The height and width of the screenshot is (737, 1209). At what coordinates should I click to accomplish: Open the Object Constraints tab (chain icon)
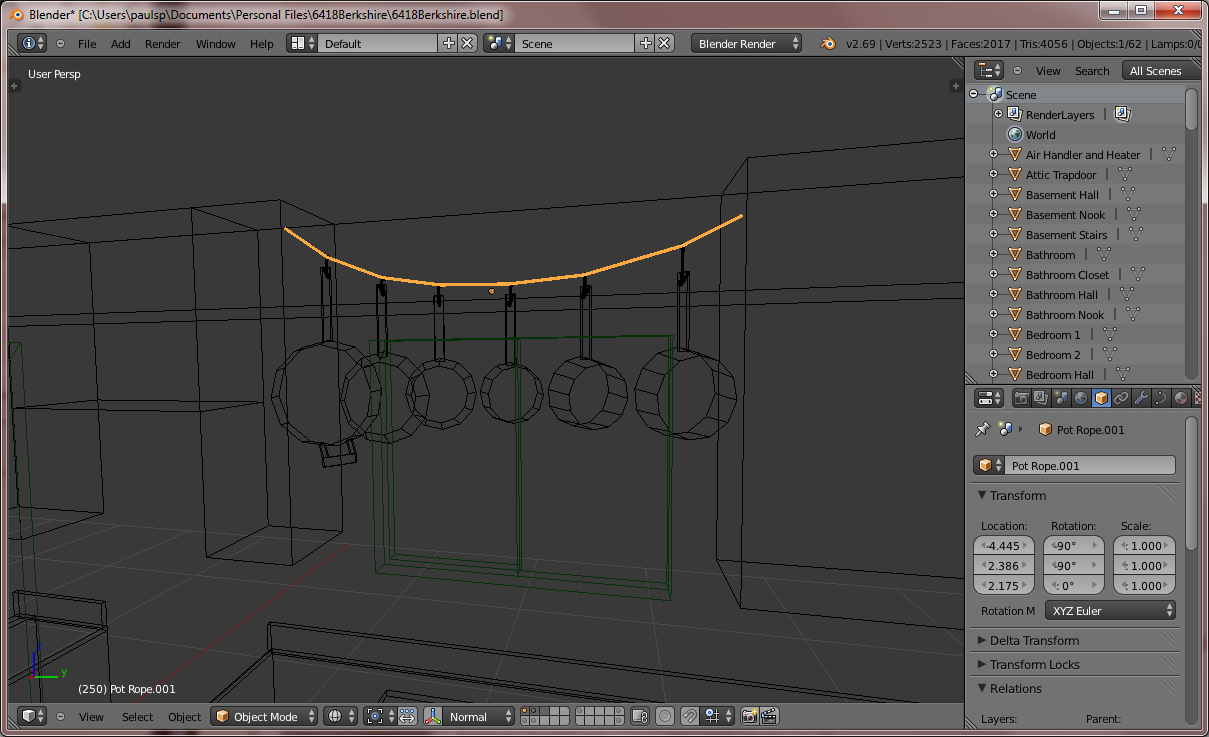tap(1121, 398)
